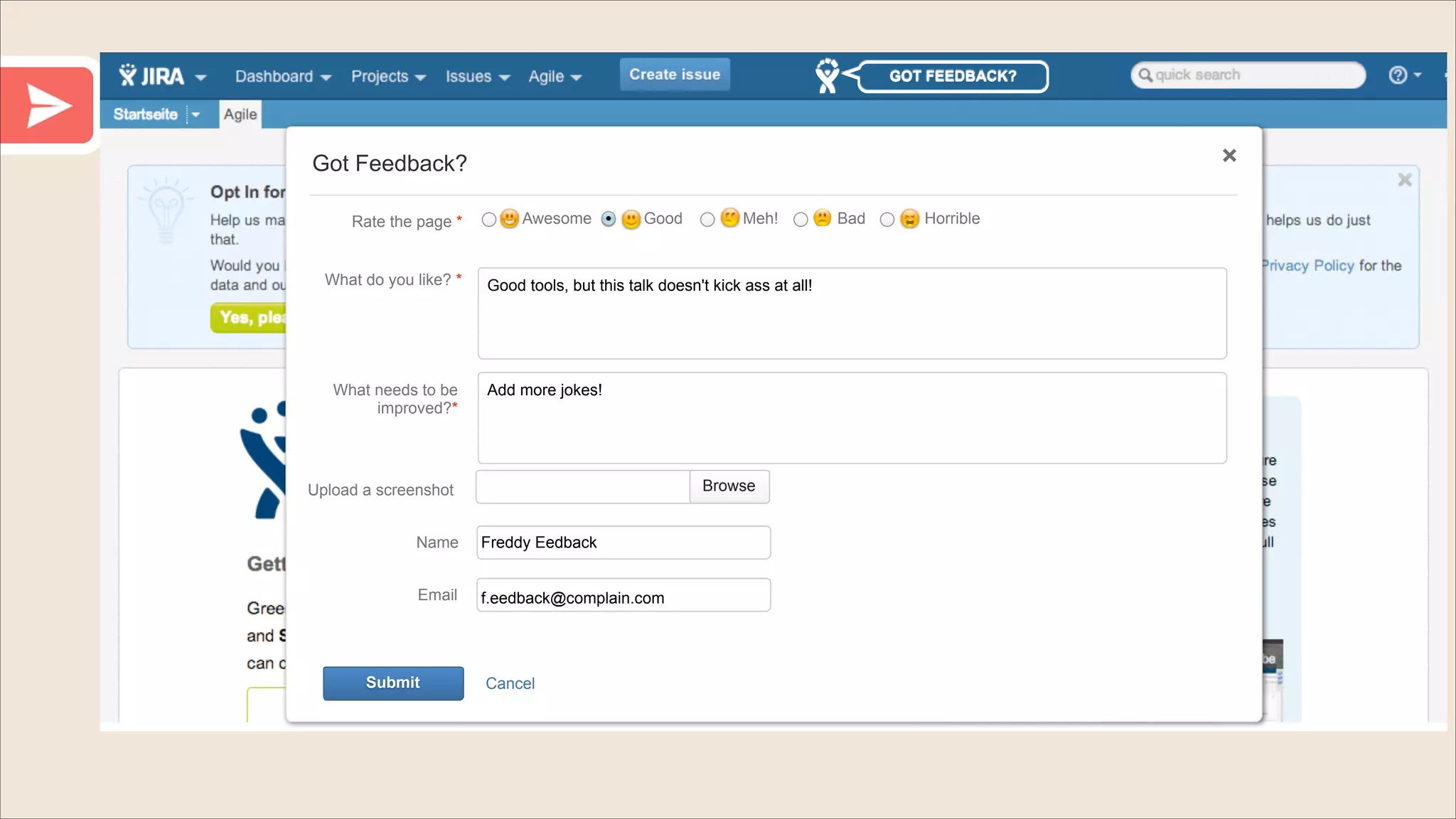Select the Horrible rating radio button
Viewport: 1456px width, 819px height.
887,220
